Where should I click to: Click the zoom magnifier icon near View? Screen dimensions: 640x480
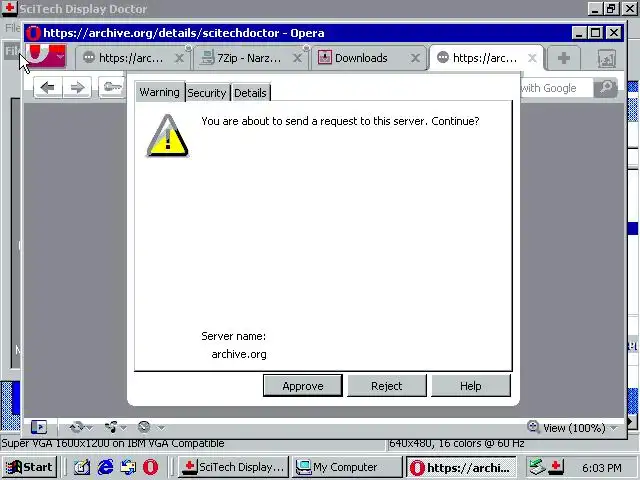(533, 427)
